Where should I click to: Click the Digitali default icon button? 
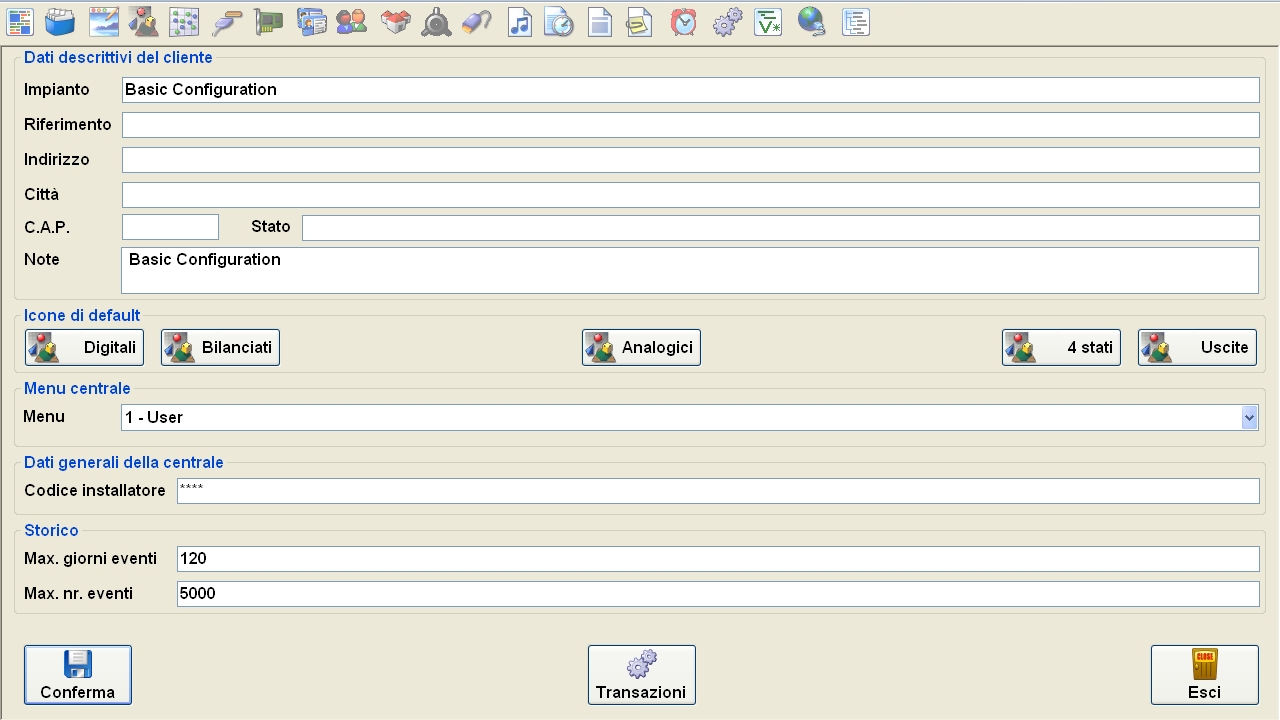click(x=84, y=348)
